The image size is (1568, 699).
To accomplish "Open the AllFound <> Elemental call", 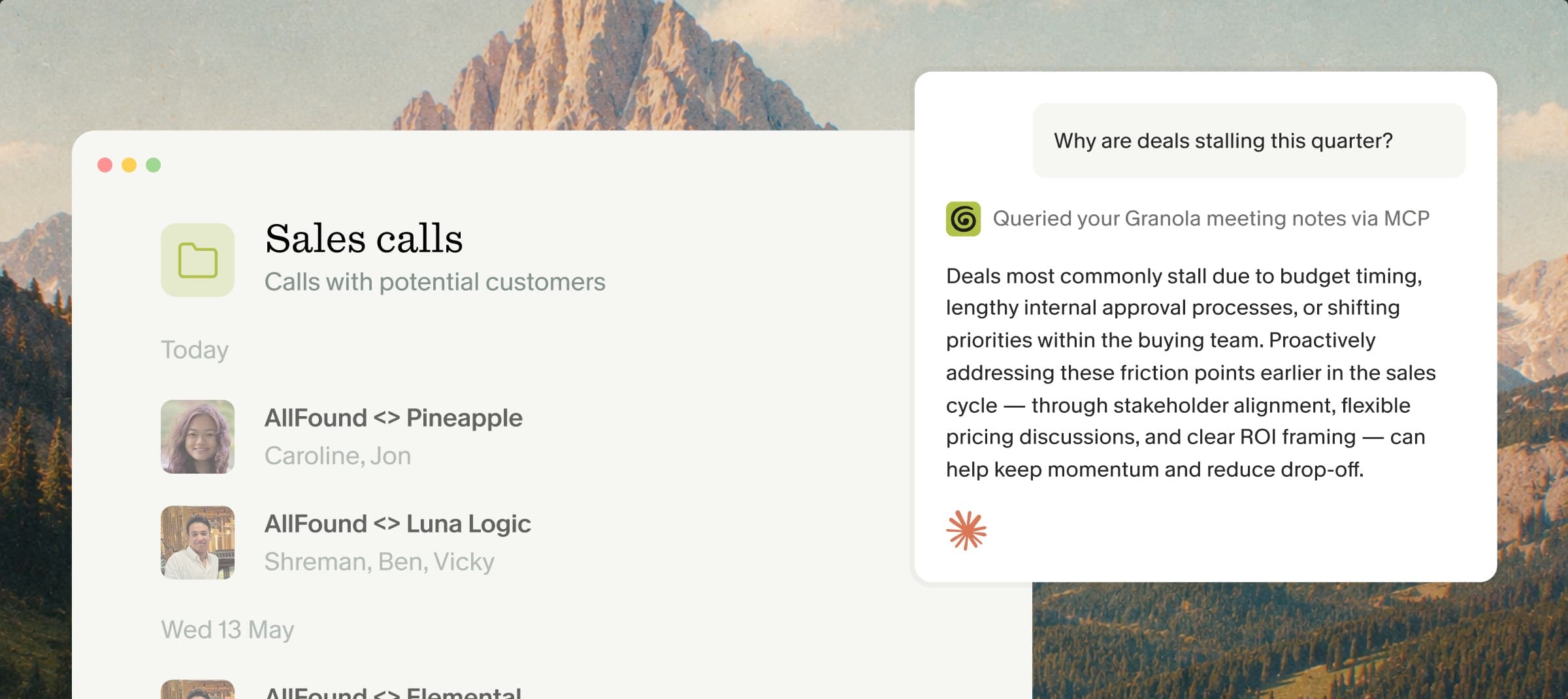I will [x=393, y=692].
